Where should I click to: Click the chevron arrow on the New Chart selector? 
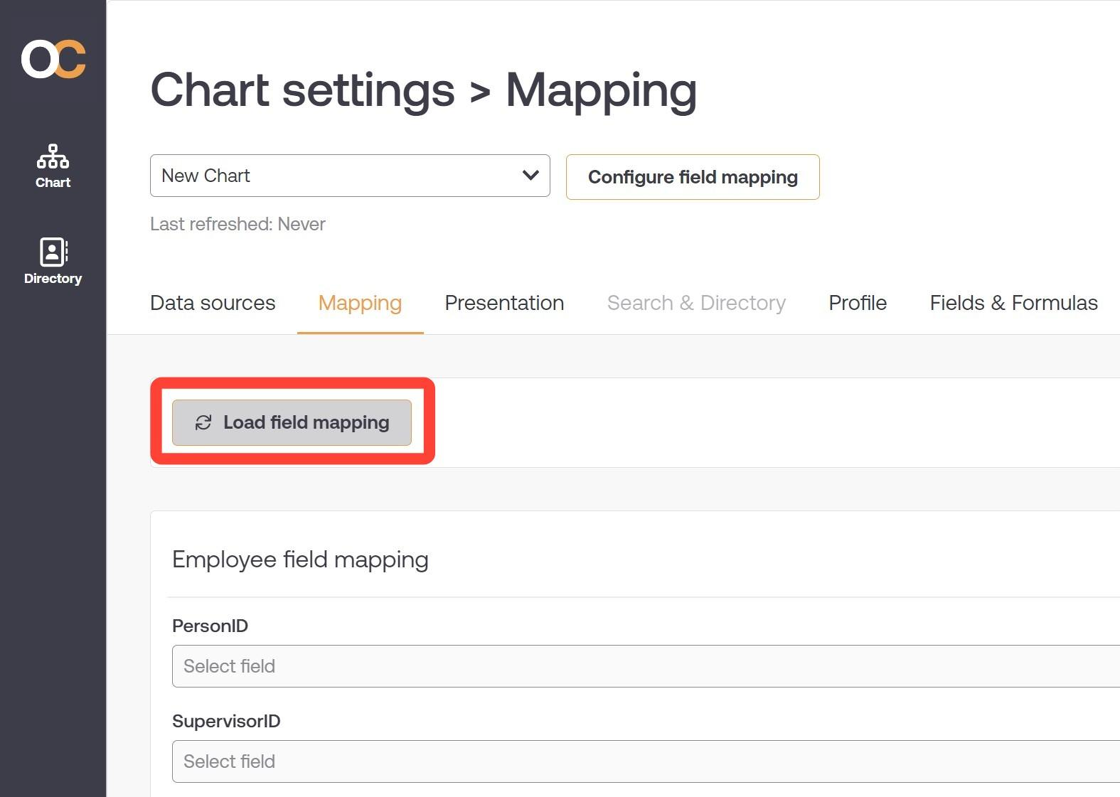530,176
